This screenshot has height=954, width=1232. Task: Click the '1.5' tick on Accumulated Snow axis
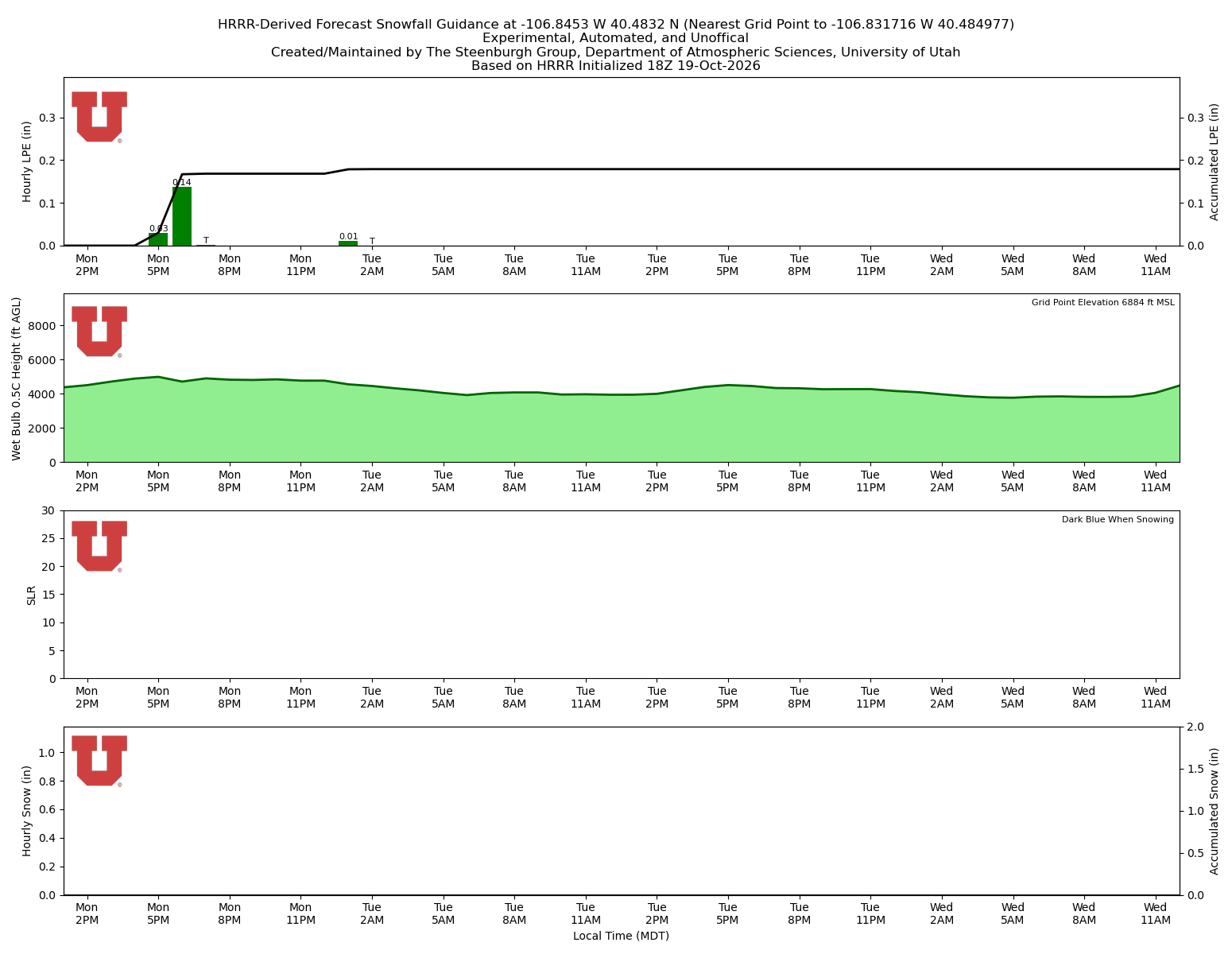coord(1196,769)
